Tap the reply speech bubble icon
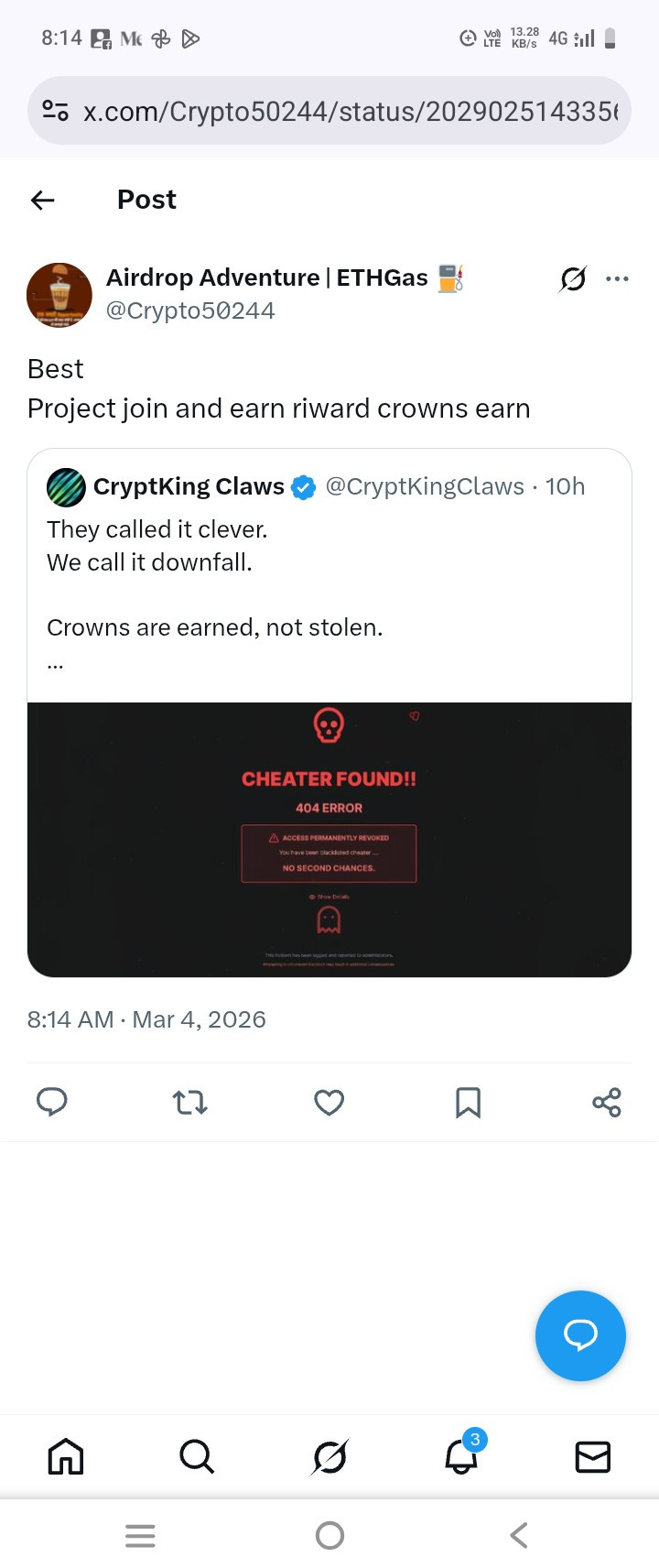 click(51, 1102)
